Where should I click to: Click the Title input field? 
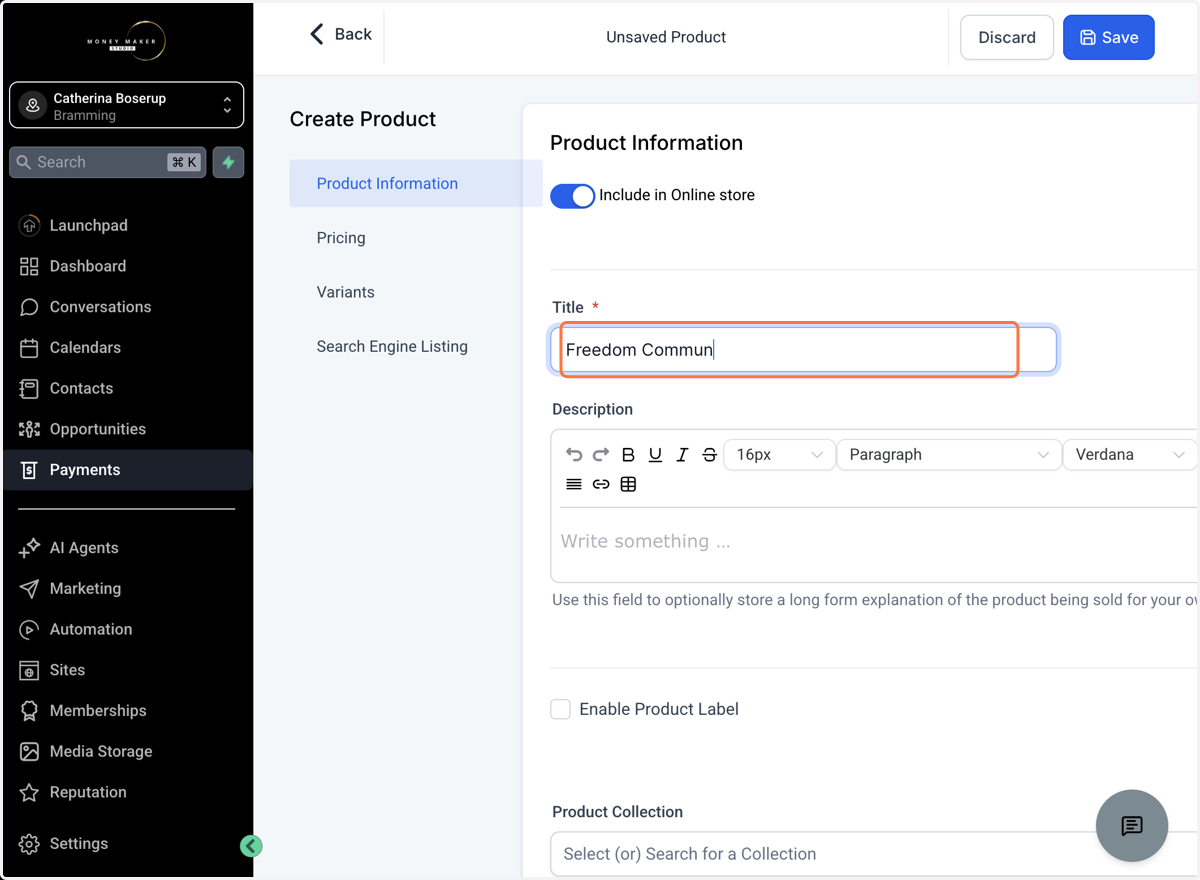(x=803, y=350)
